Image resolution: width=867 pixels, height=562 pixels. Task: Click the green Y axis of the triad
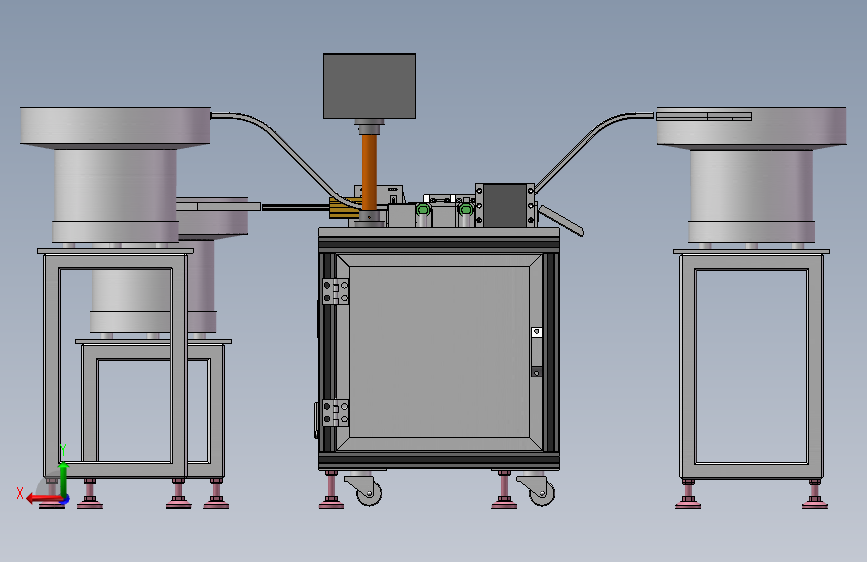click(x=63, y=480)
